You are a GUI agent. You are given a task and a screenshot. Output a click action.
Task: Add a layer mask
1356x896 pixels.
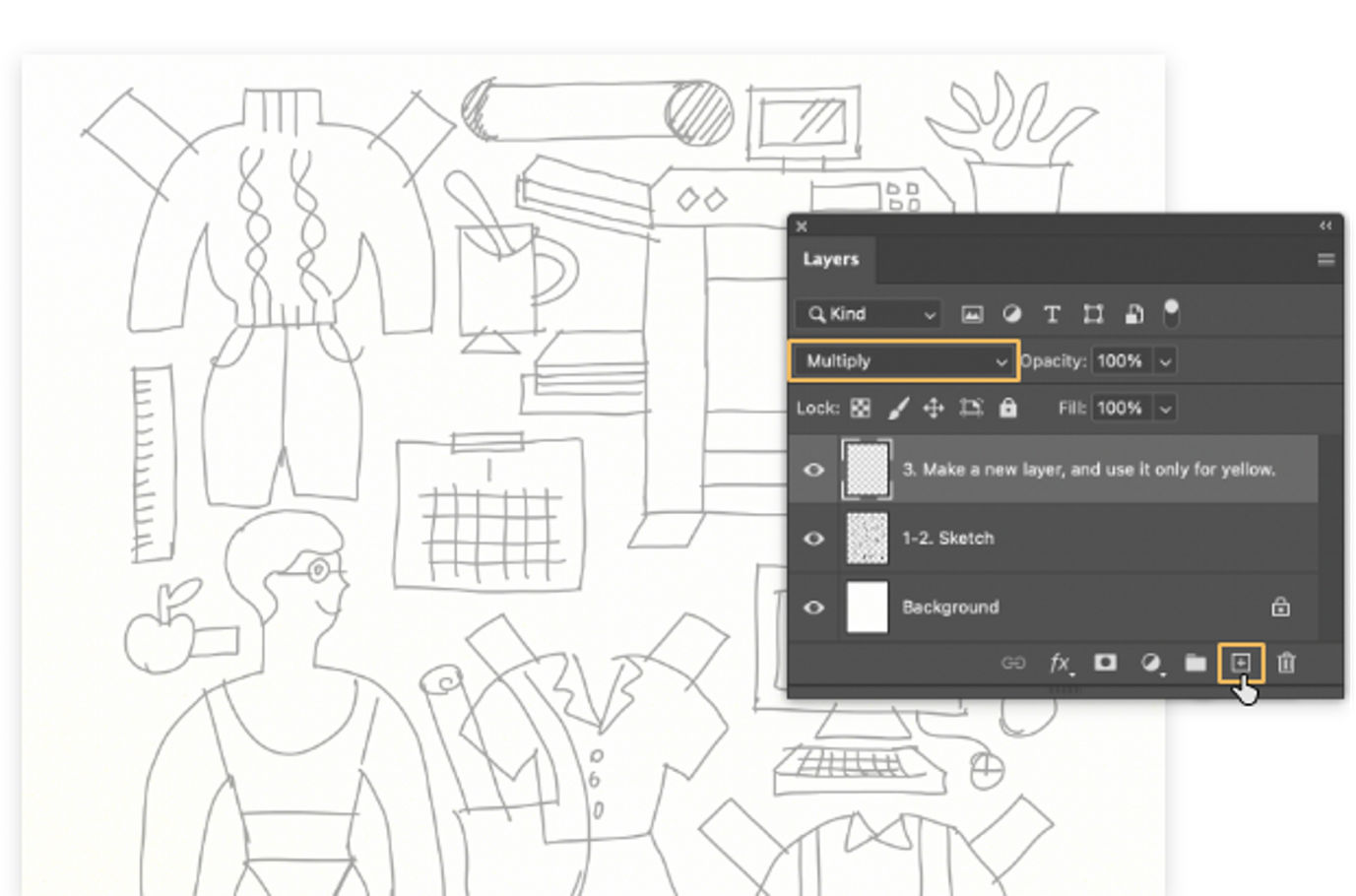[1106, 662]
